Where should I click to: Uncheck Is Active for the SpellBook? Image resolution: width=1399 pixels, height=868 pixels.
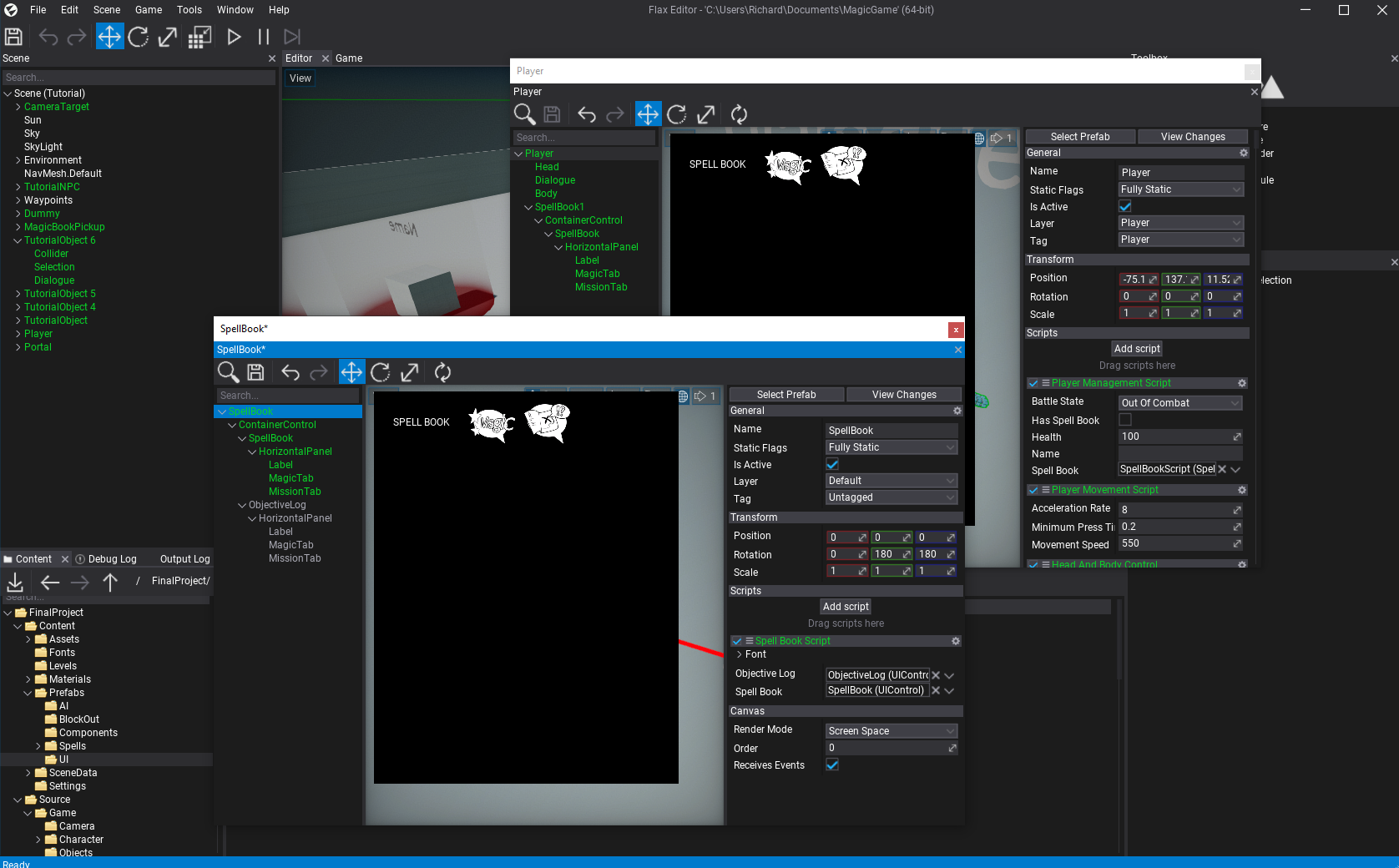832,464
